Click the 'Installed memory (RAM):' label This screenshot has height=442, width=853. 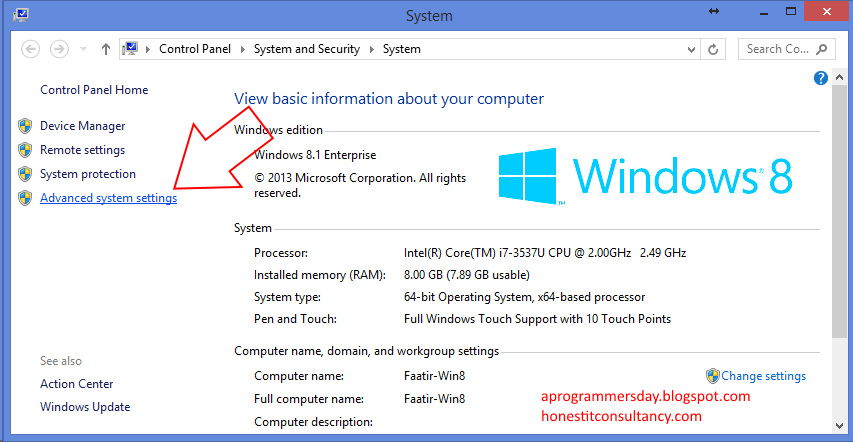tap(320, 275)
